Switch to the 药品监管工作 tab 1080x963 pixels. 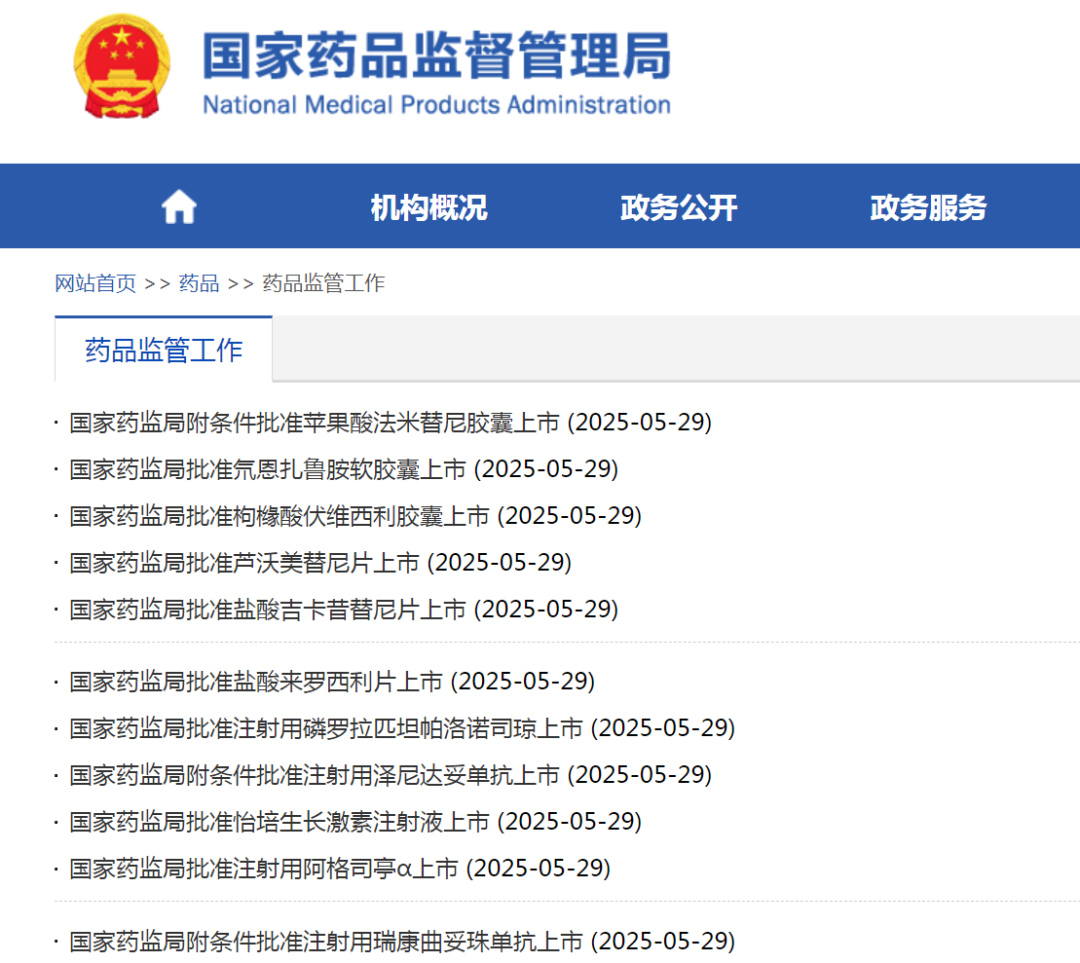coord(163,350)
